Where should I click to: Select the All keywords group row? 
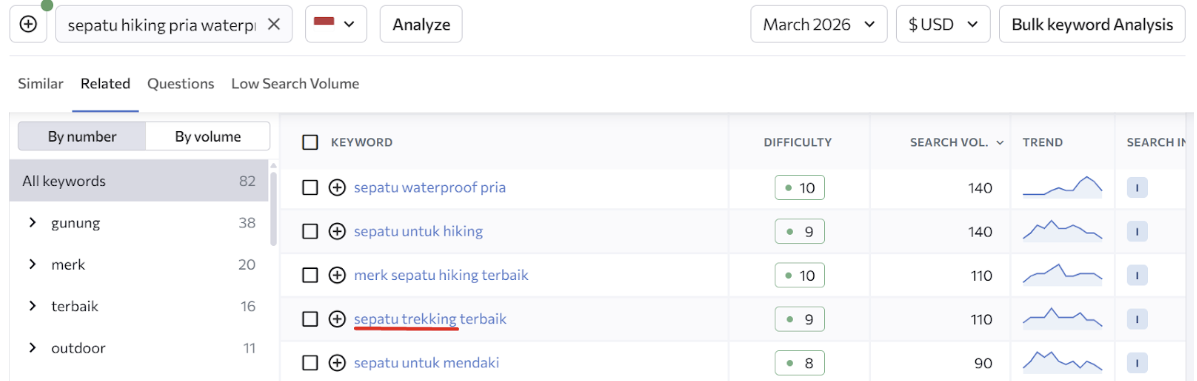point(139,181)
